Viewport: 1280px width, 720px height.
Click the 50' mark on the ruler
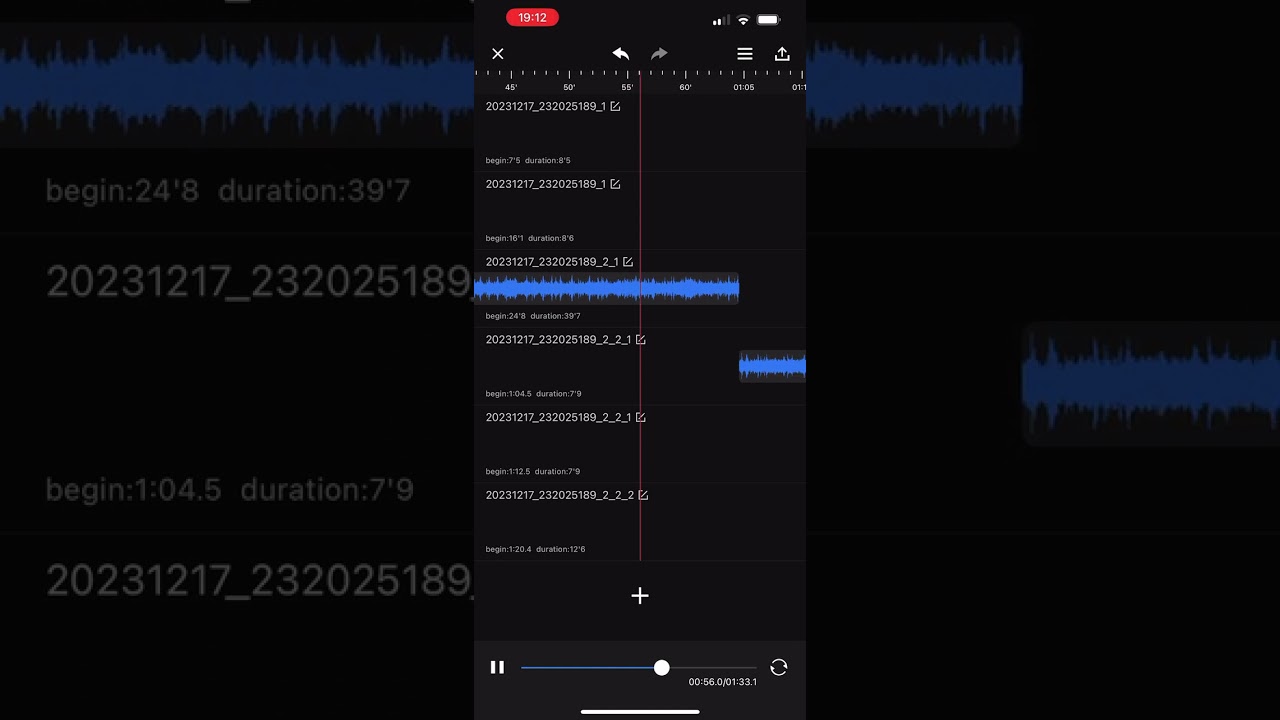click(x=569, y=87)
